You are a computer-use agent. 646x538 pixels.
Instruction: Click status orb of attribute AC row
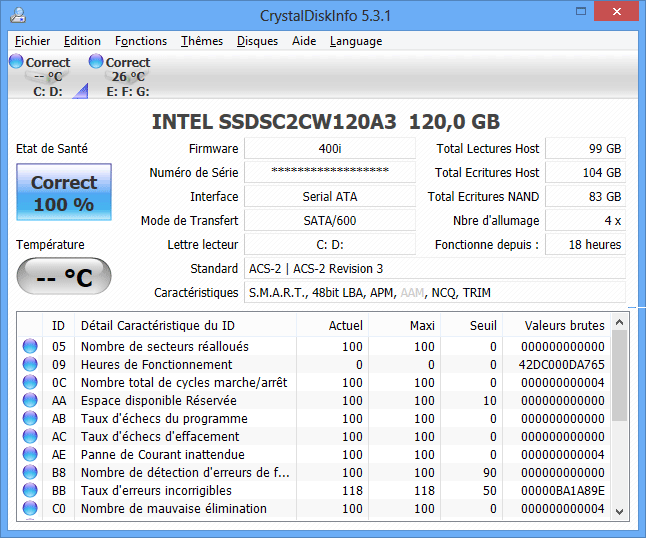[30, 436]
